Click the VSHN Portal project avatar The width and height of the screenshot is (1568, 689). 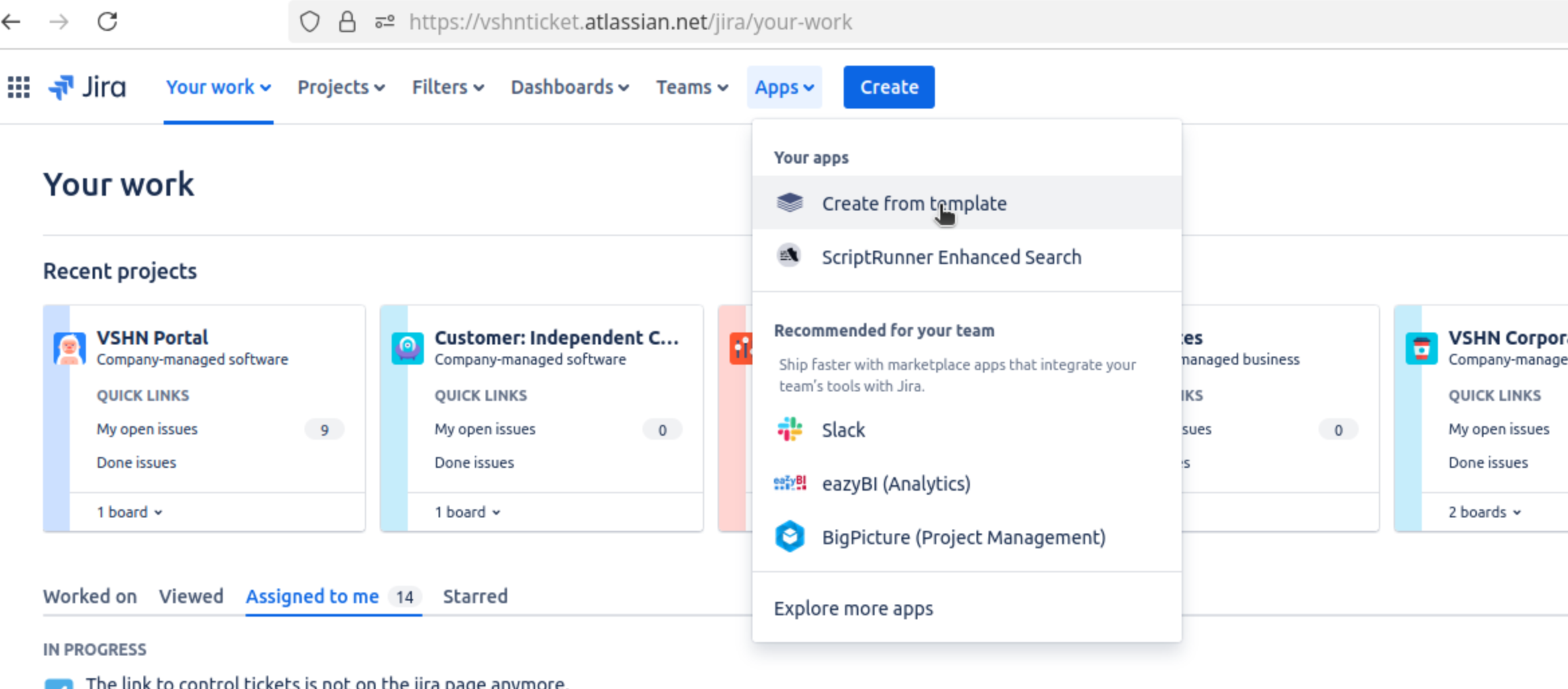click(70, 349)
